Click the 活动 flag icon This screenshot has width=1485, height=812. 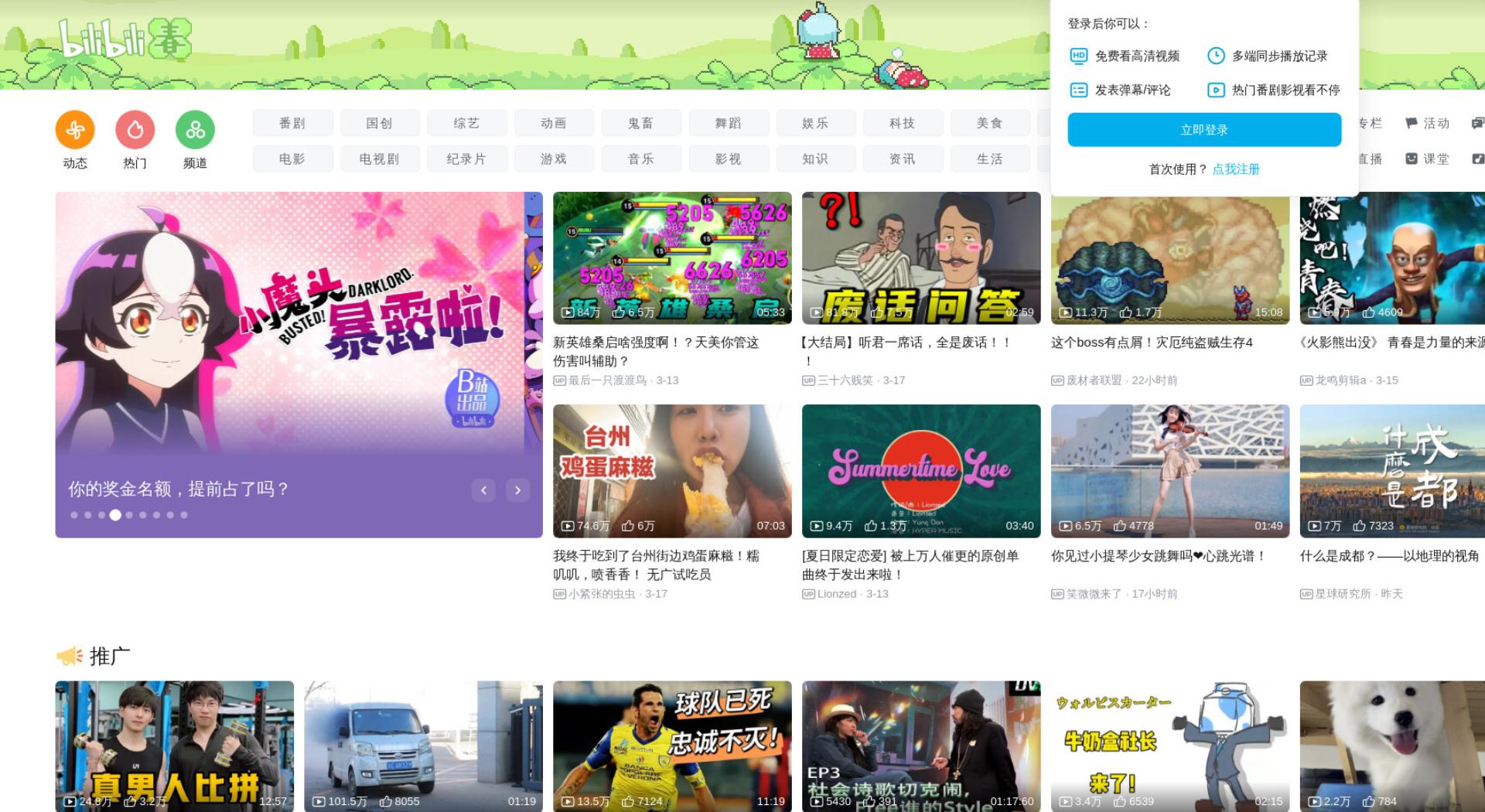[x=1412, y=123]
